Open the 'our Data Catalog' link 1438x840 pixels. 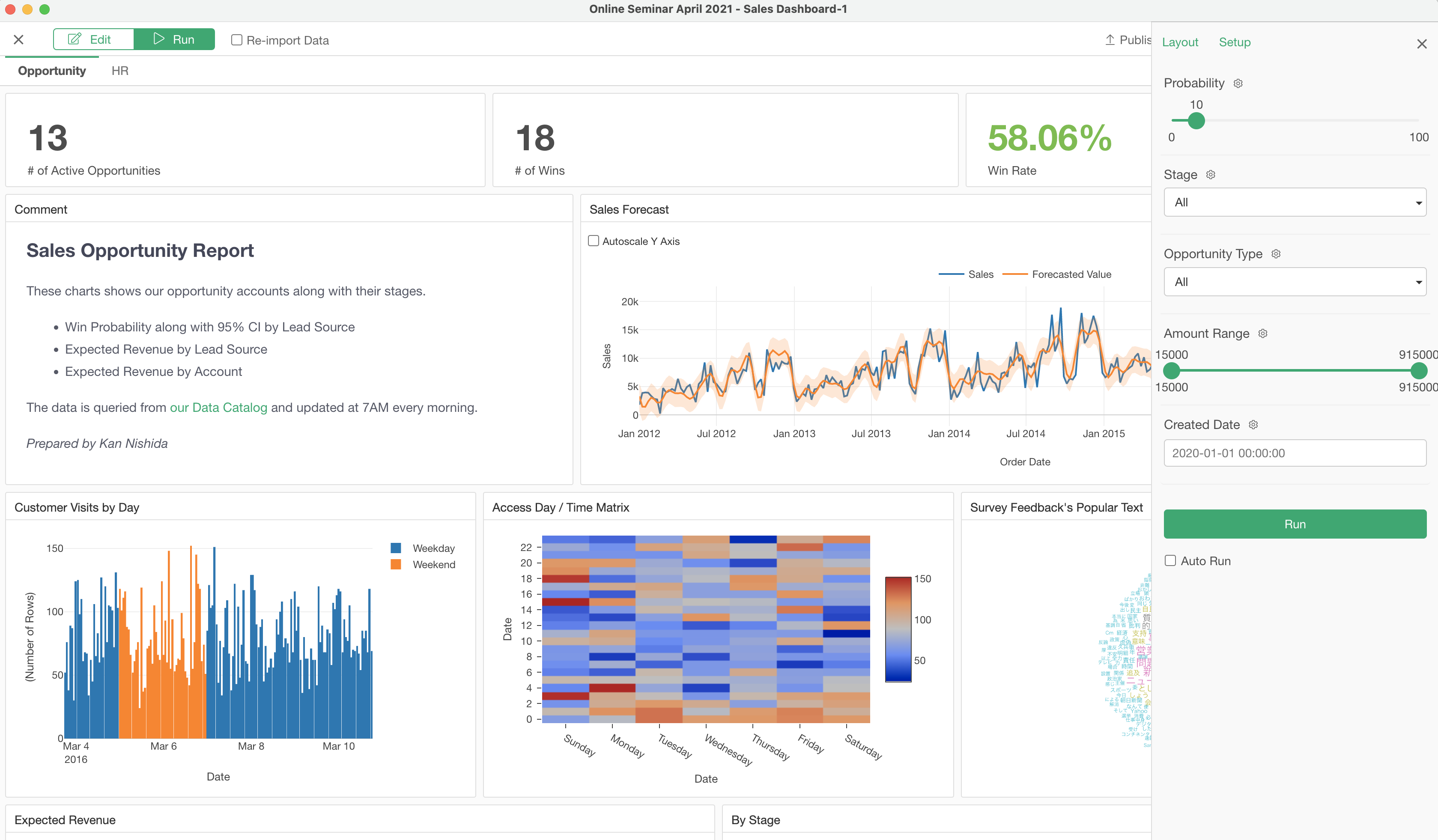click(x=218, y=408)
